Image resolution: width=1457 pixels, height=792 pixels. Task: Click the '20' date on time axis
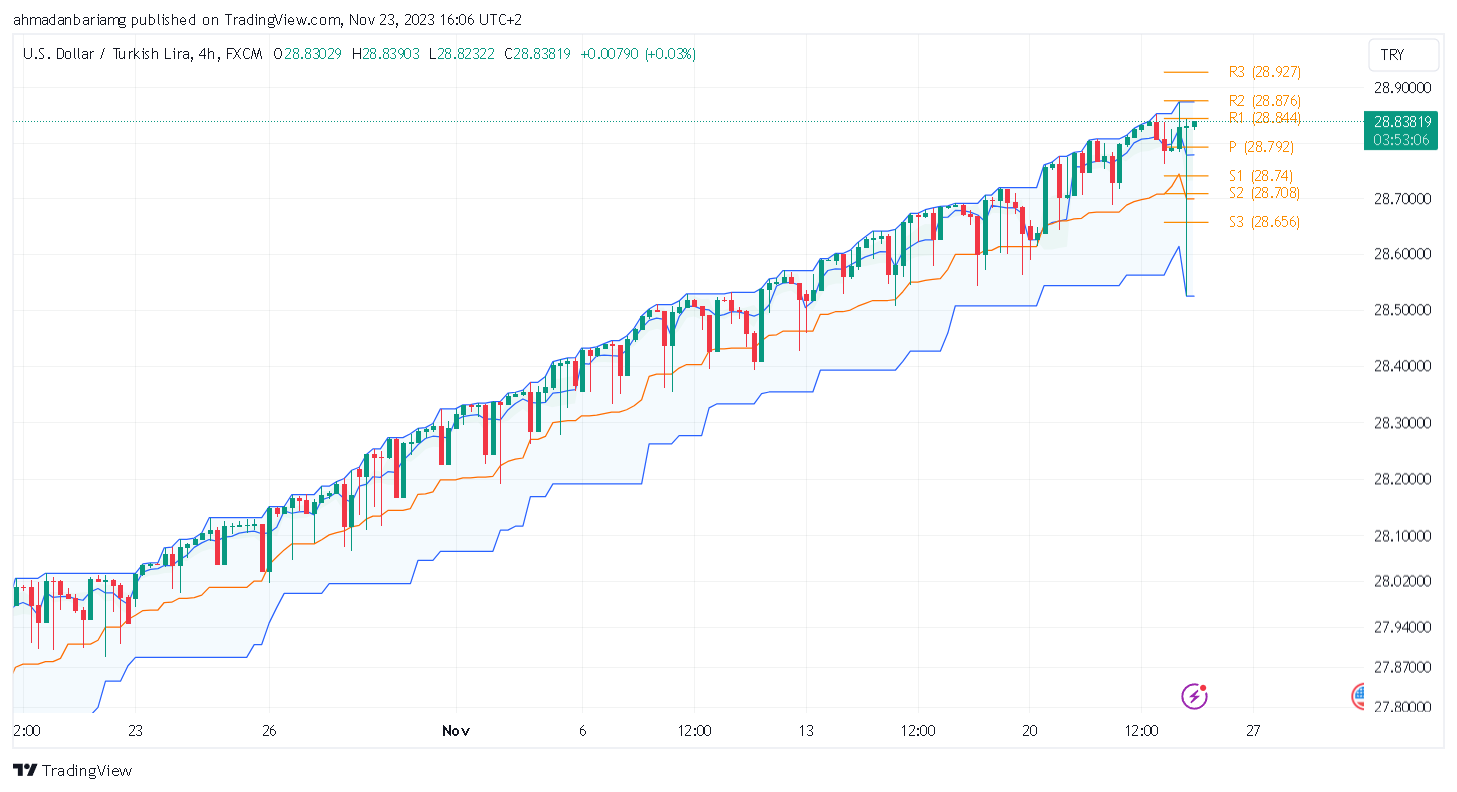[1031, 731]
